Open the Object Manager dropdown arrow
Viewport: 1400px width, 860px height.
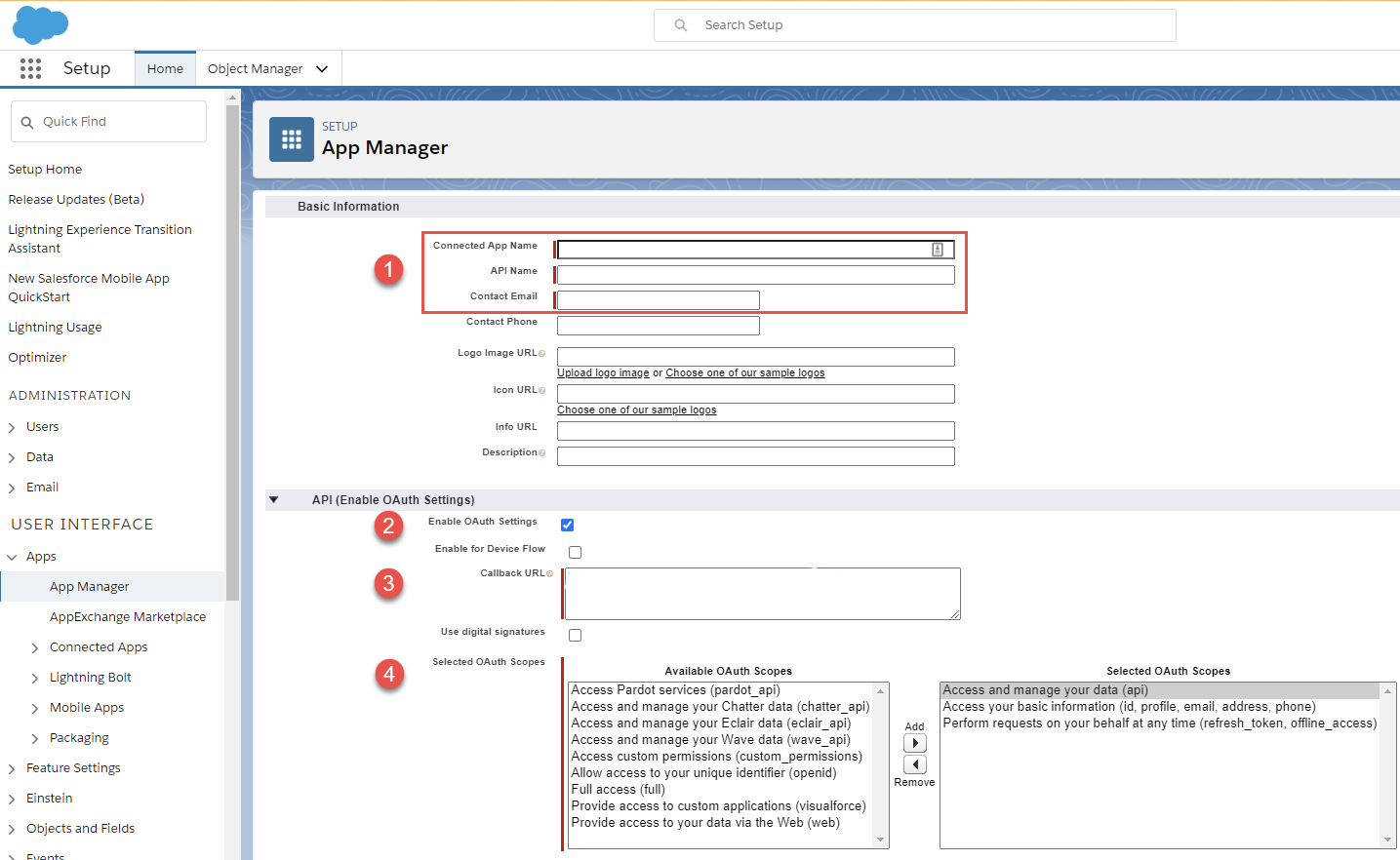[x=322, y=69]
